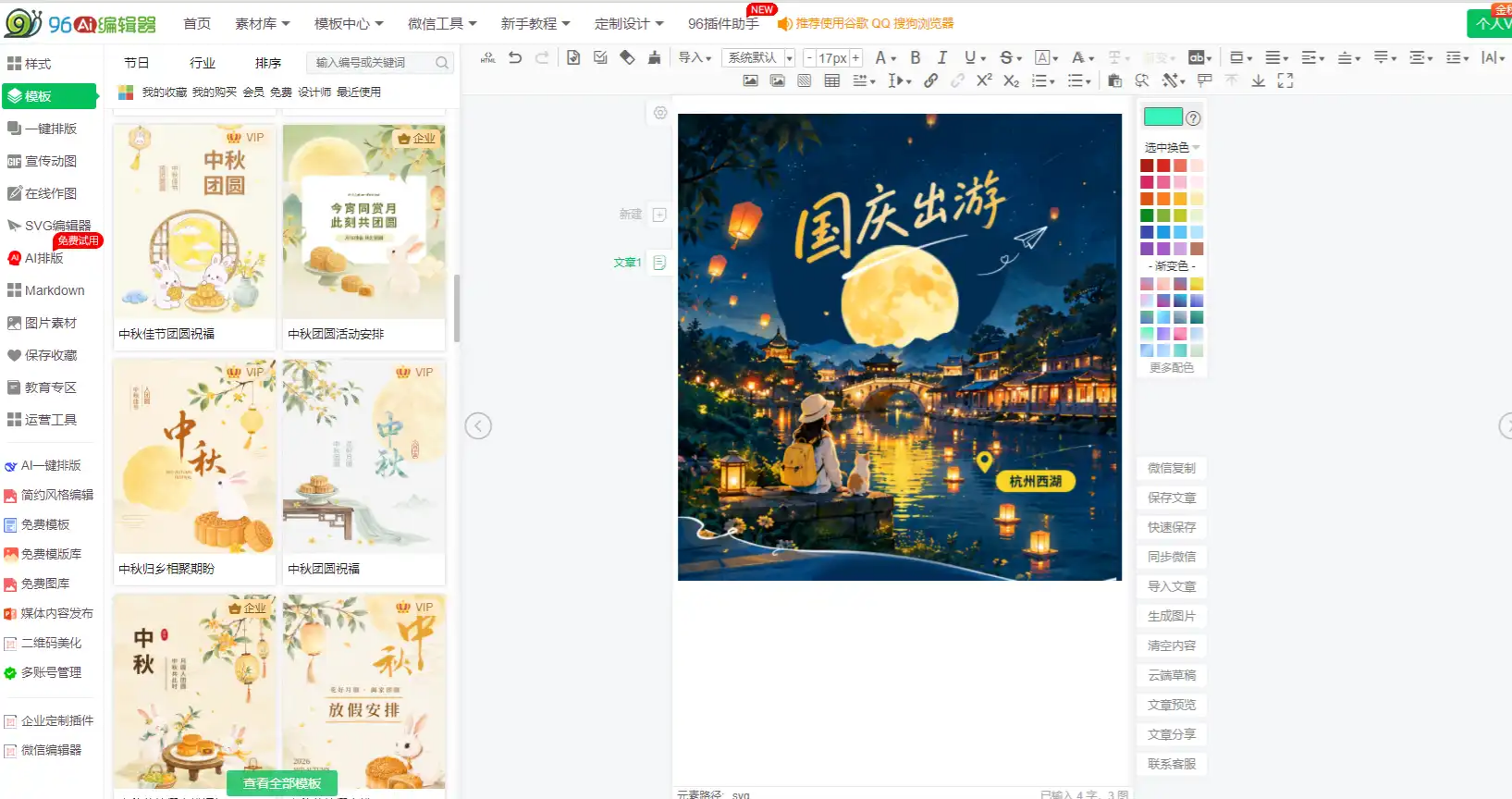Click the 微信复制 button
This screenshot has width=1512, height=799.
1172,468
